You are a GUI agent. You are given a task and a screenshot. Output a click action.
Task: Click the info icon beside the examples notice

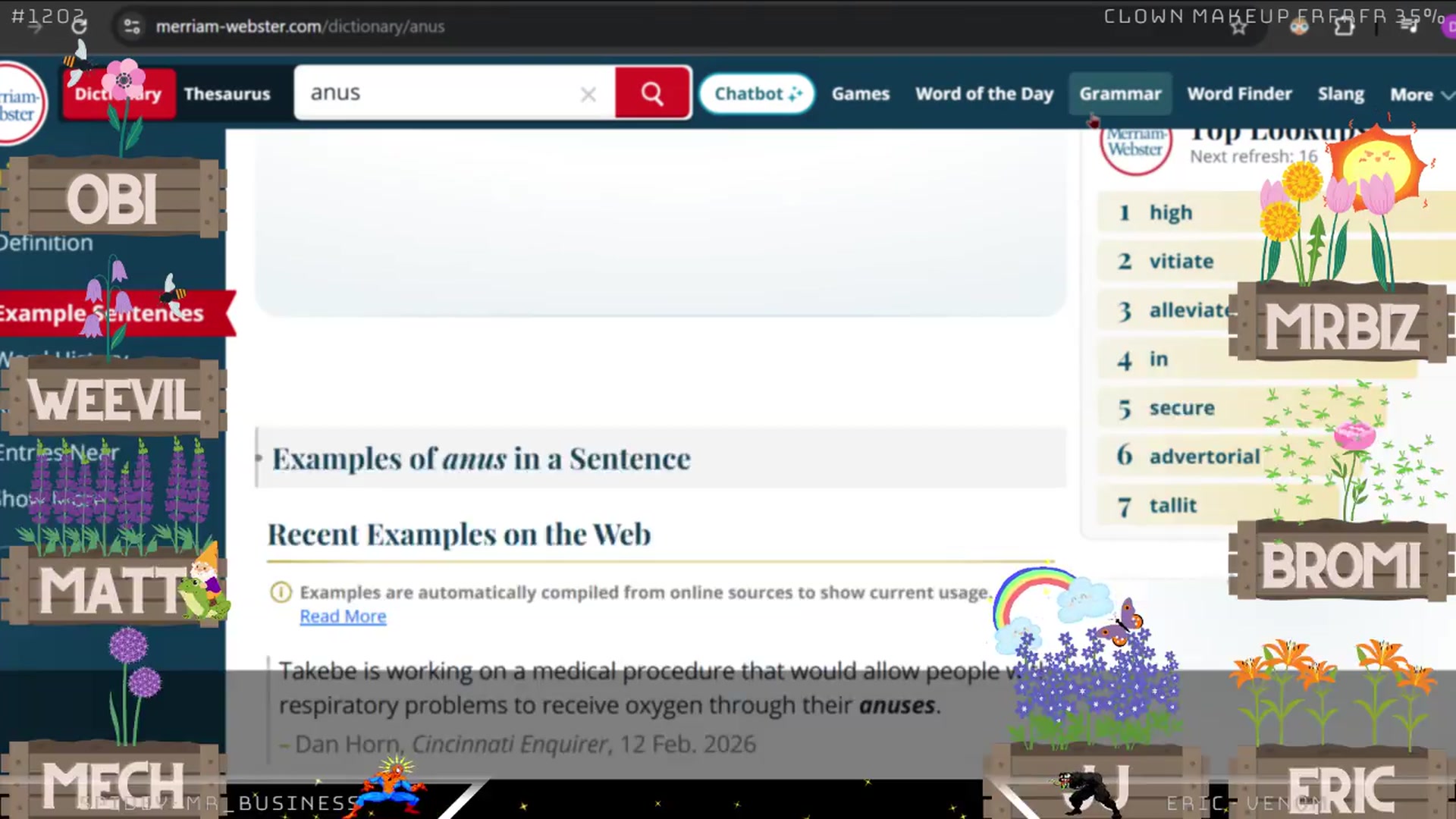281,592
